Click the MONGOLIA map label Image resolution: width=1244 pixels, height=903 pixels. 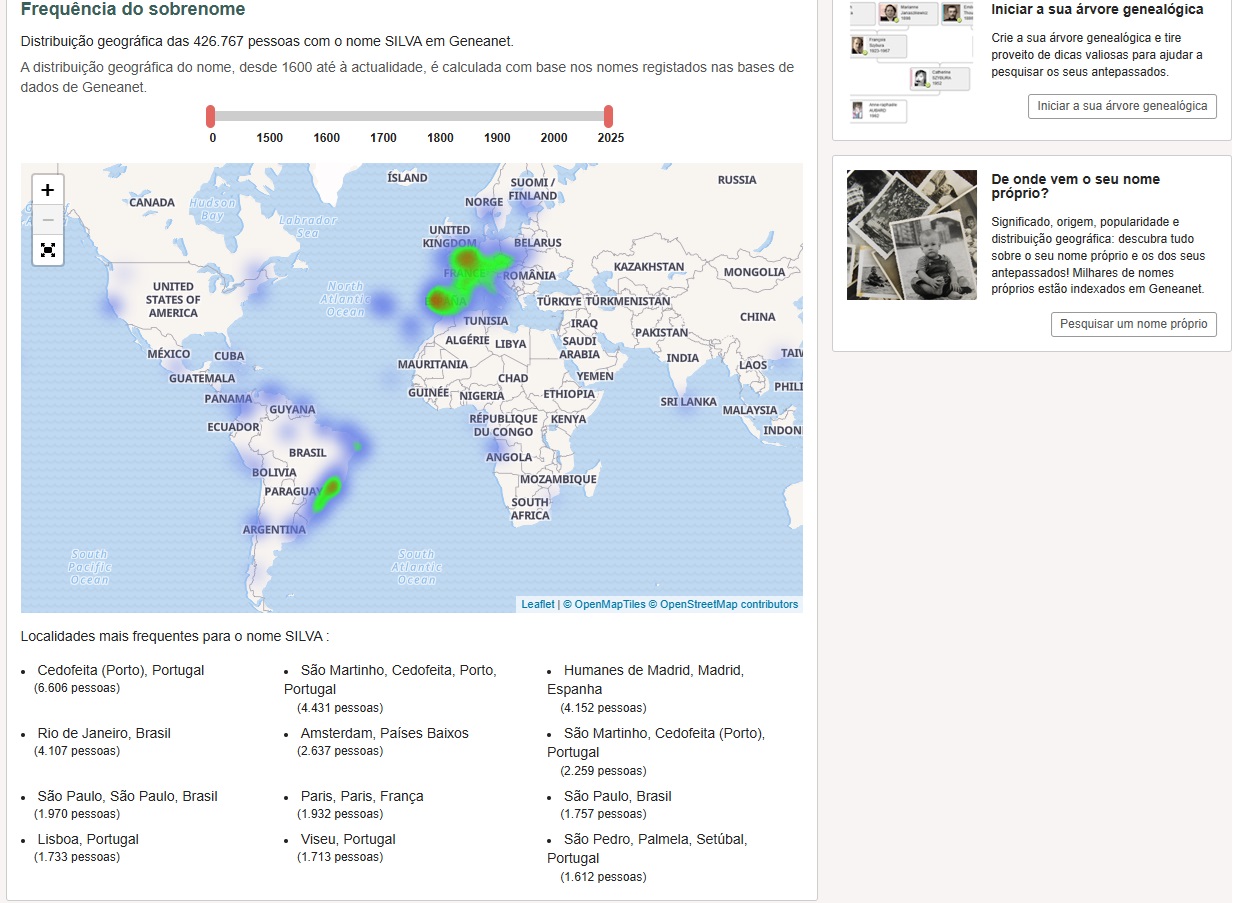[x=755, y=272]
